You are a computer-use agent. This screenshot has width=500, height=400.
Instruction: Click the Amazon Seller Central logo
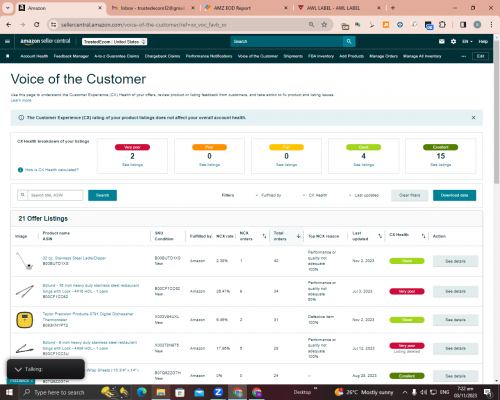tap(45, 41)
